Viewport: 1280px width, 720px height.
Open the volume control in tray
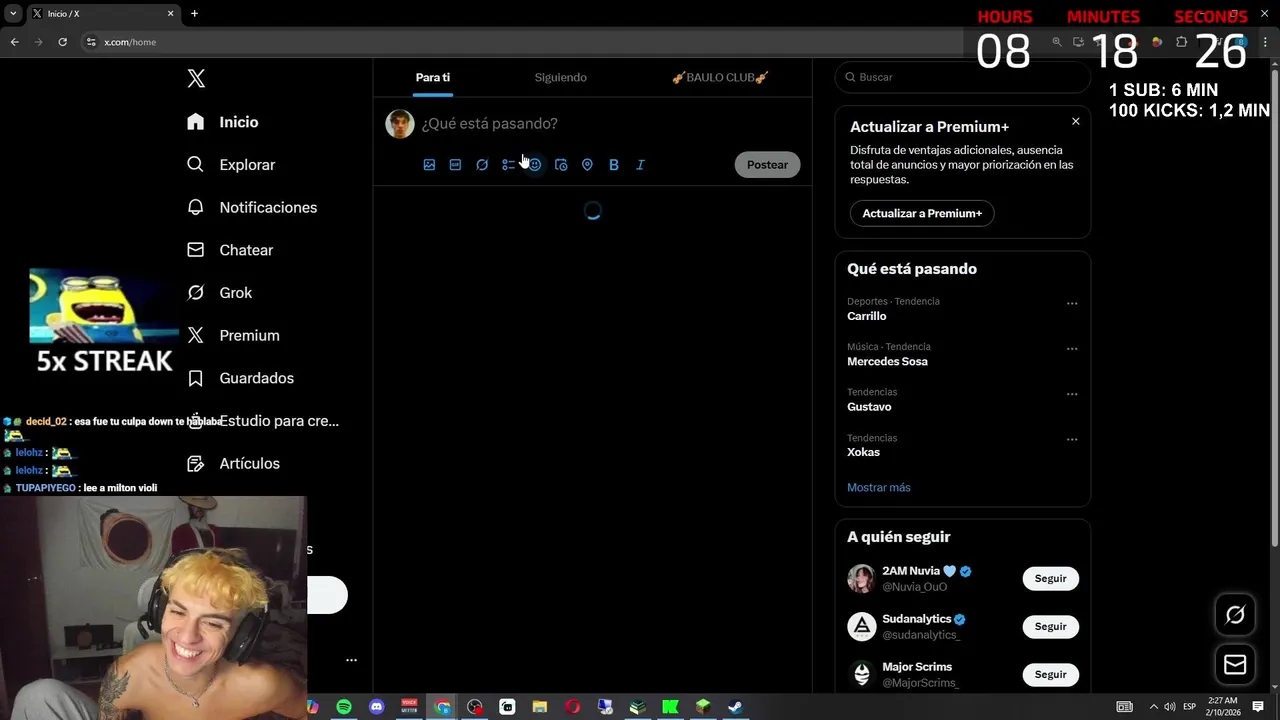1170,707
